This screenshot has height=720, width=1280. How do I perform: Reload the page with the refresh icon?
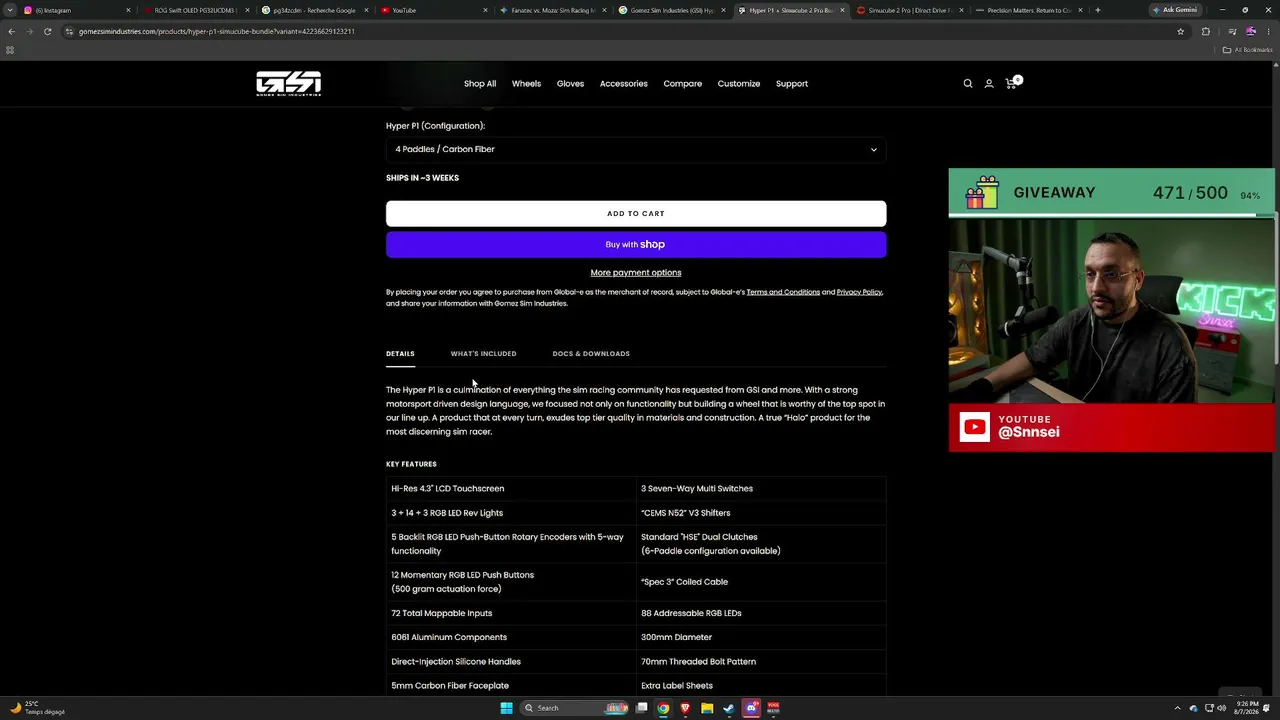(x=47, y=31)
